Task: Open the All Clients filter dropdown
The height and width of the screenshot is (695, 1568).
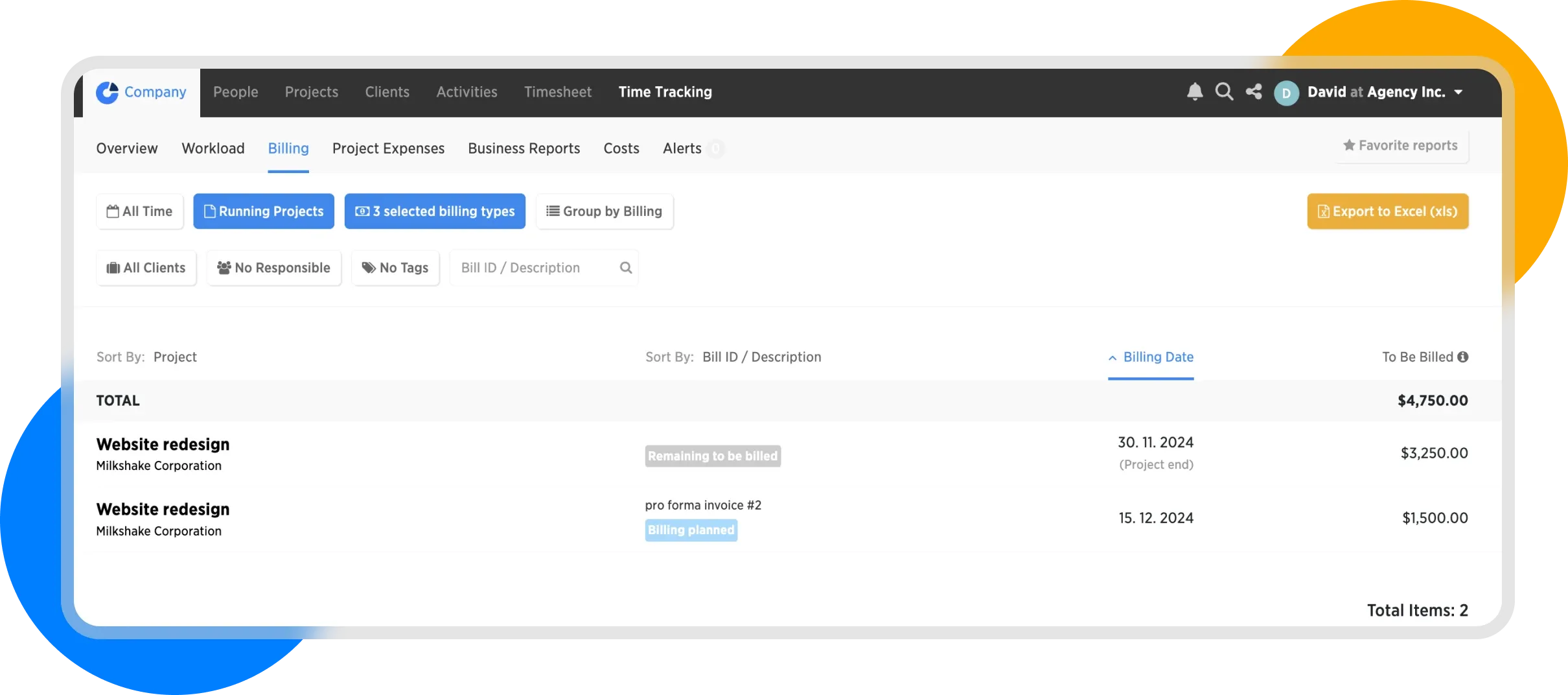Action: click(x=146, y=268)
